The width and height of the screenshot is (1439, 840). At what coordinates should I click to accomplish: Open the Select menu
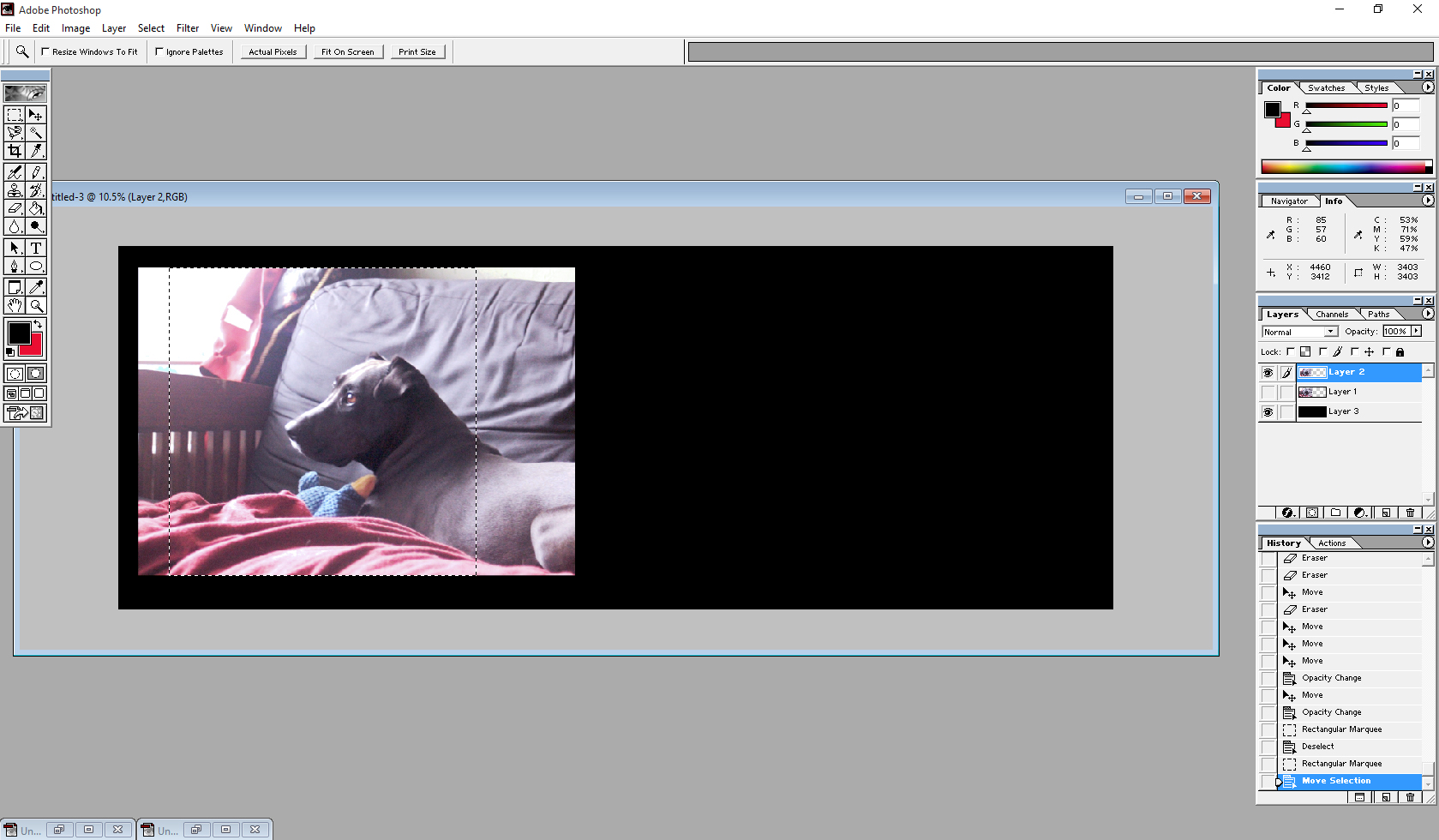[151, 28]
